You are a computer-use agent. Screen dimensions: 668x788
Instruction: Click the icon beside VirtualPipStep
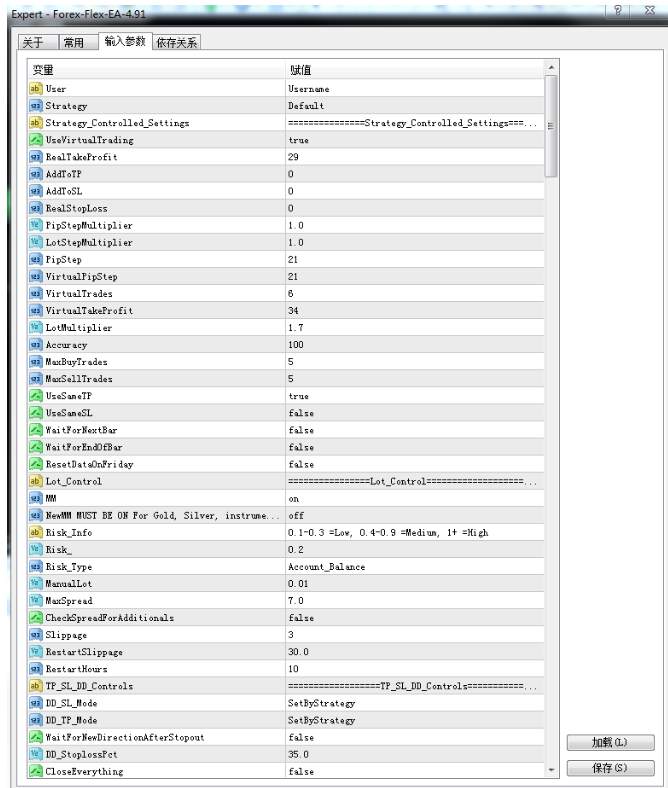coord(35,277)
